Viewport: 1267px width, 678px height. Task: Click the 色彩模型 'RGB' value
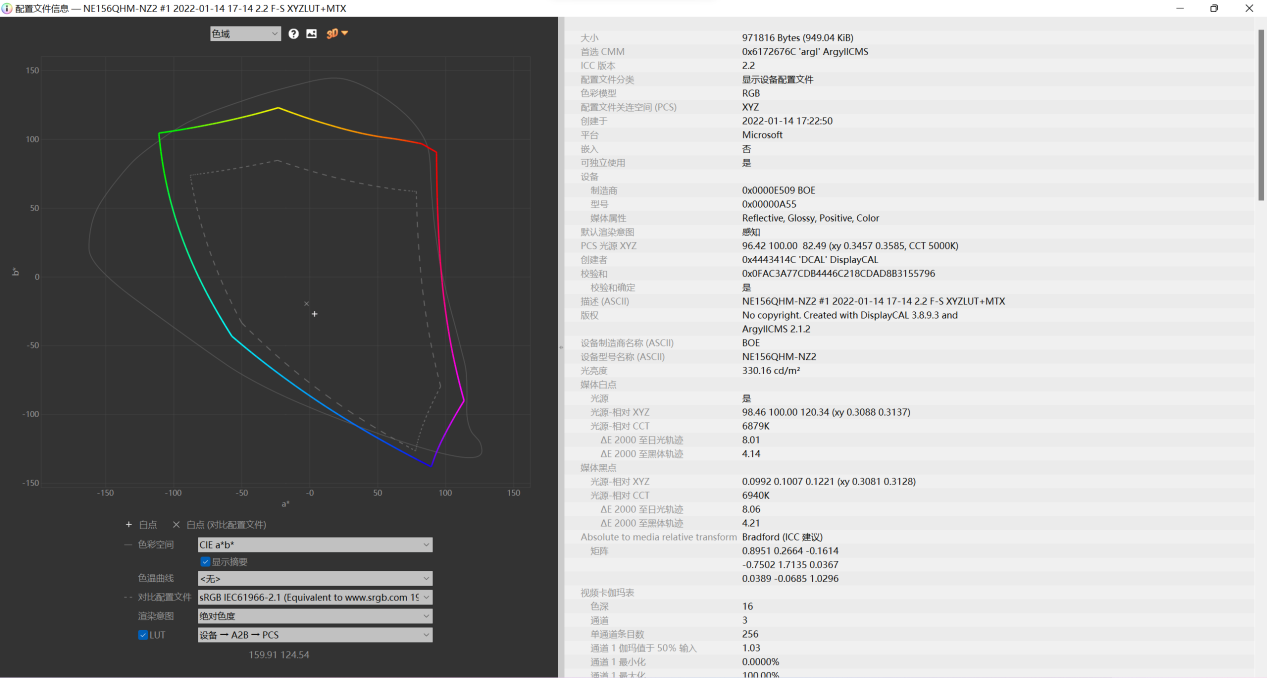coord(751,93)
